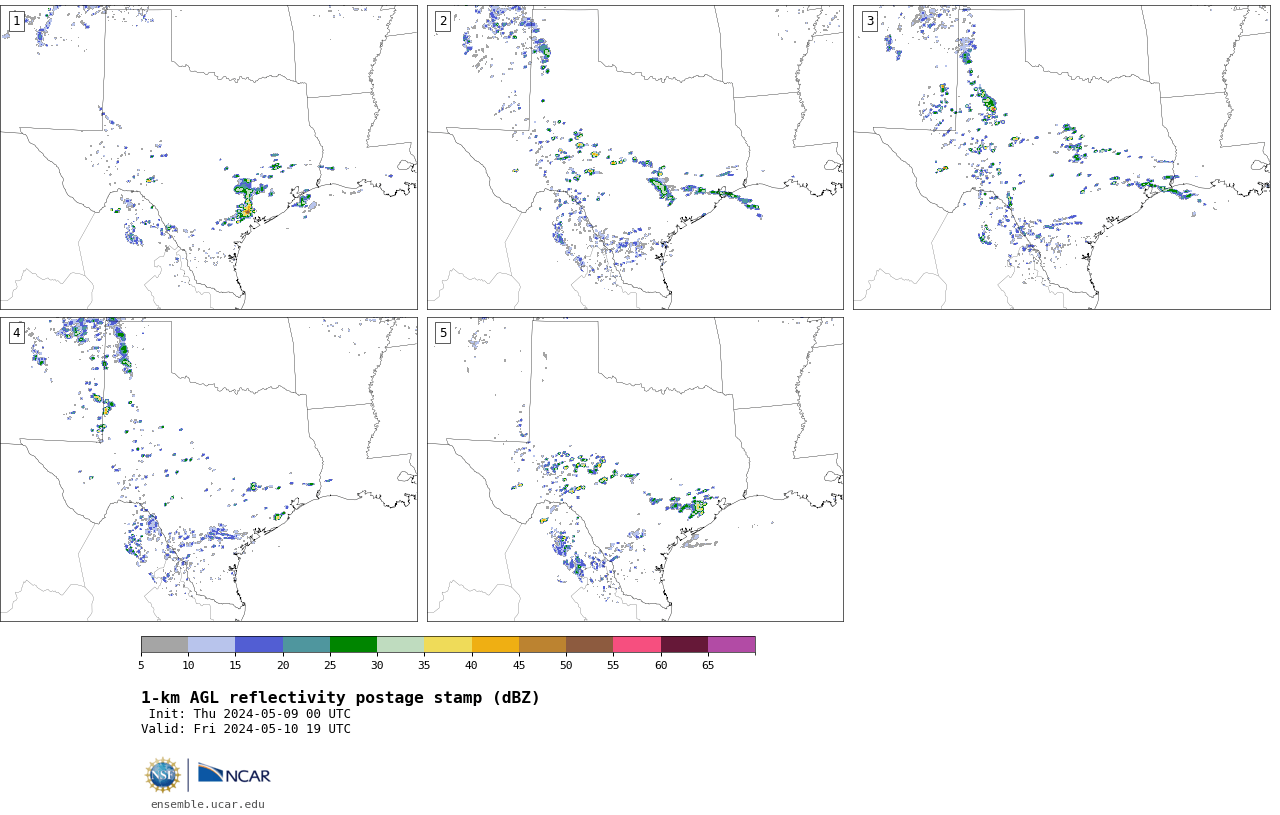Open ensemble member 3 postage stamp map
This screenshot has height=815, width=1280.
[1062, 157]
